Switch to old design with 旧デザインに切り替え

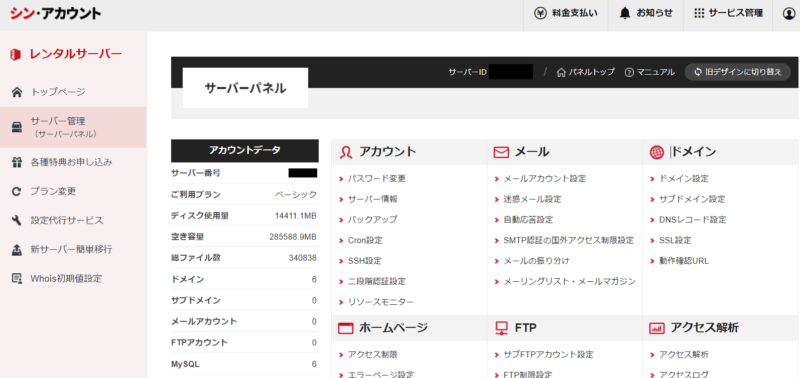pyautogui.click(x=737, y=72)
